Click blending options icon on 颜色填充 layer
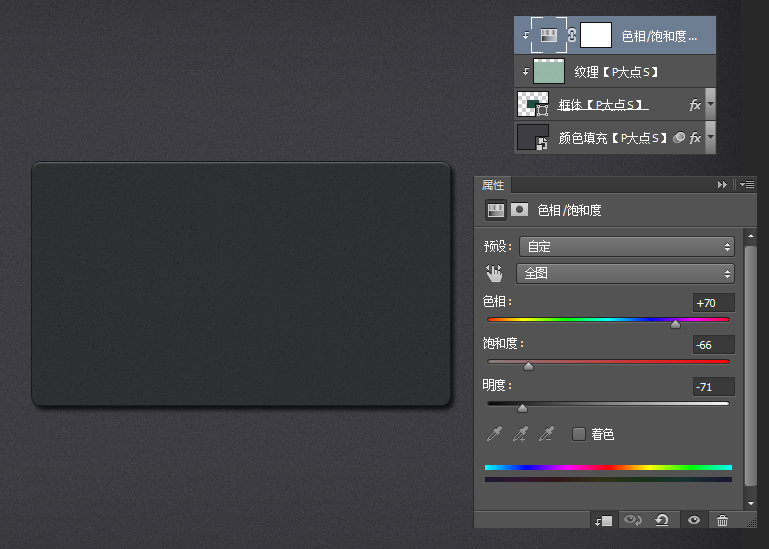 pyautogui.click(x=679, y=138)
